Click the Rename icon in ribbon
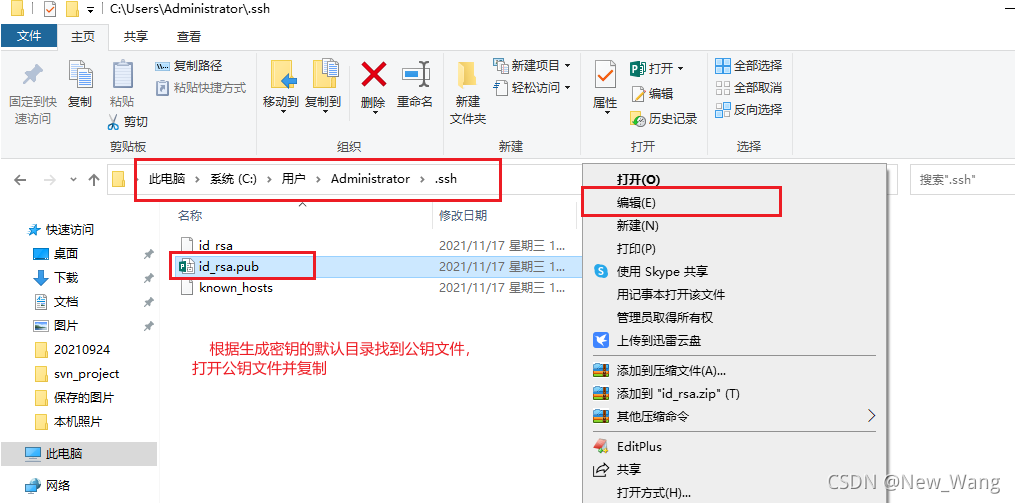The width and height of the screenshot is (1015, 503). tap(415, 74)
